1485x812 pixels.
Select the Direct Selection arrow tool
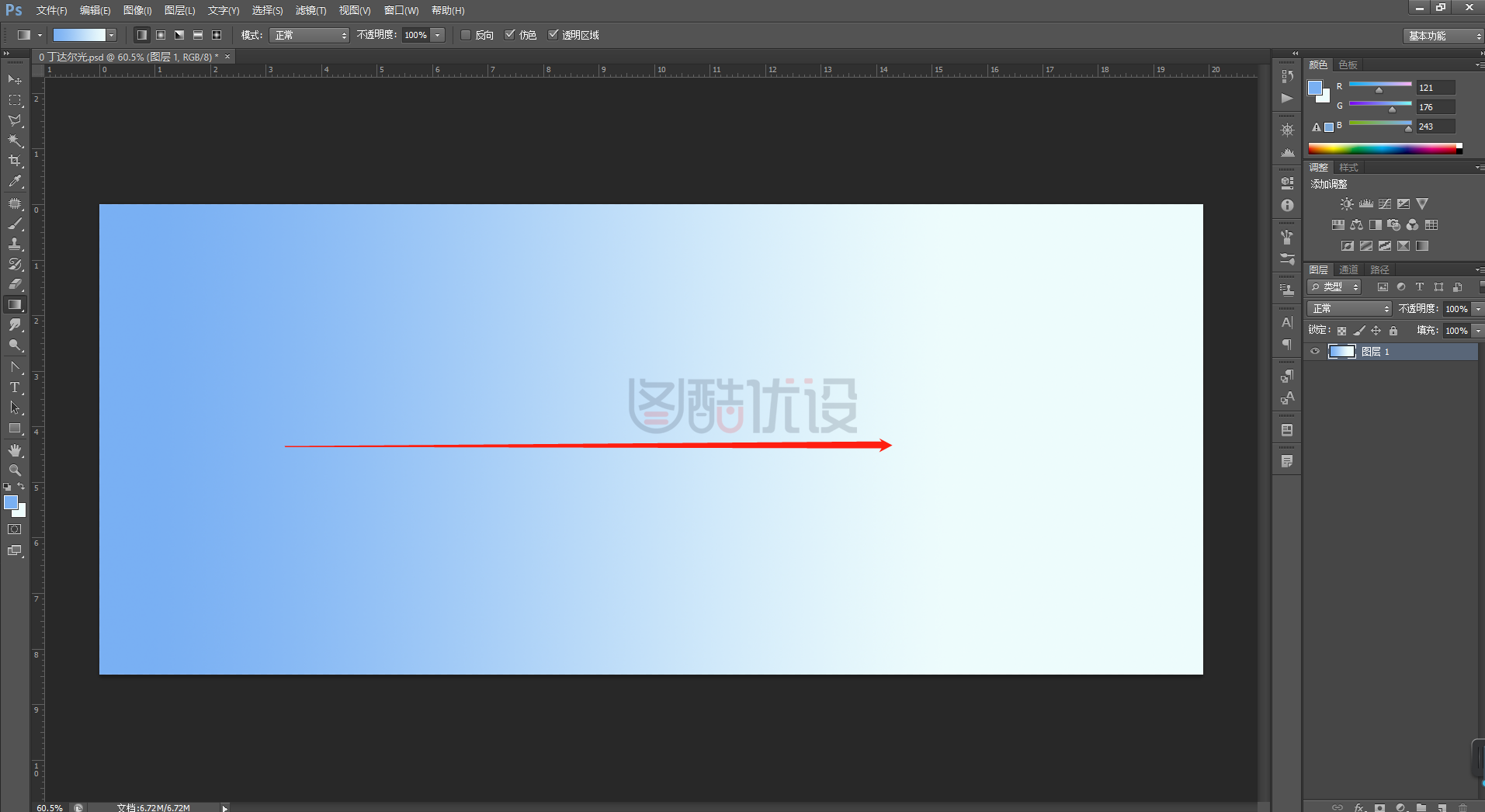click(15, 408)
